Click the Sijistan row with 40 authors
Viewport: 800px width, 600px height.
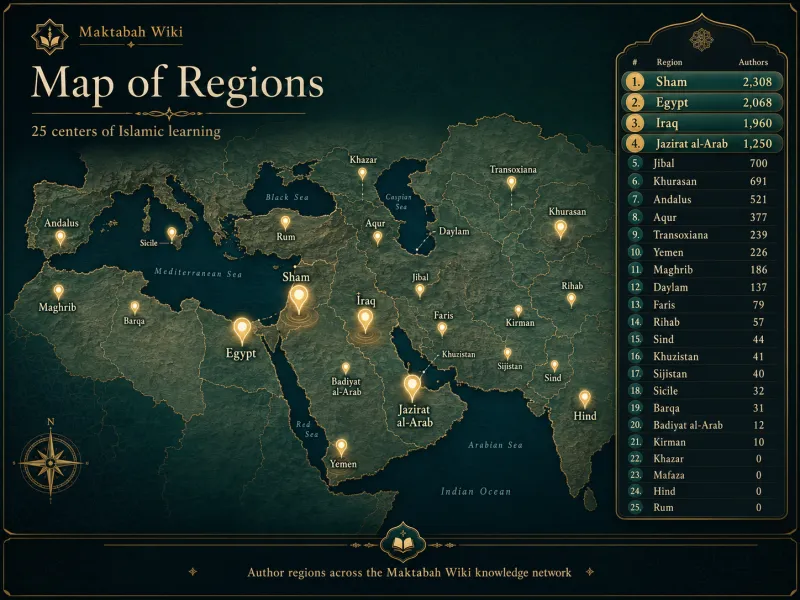tap(702, 374)
